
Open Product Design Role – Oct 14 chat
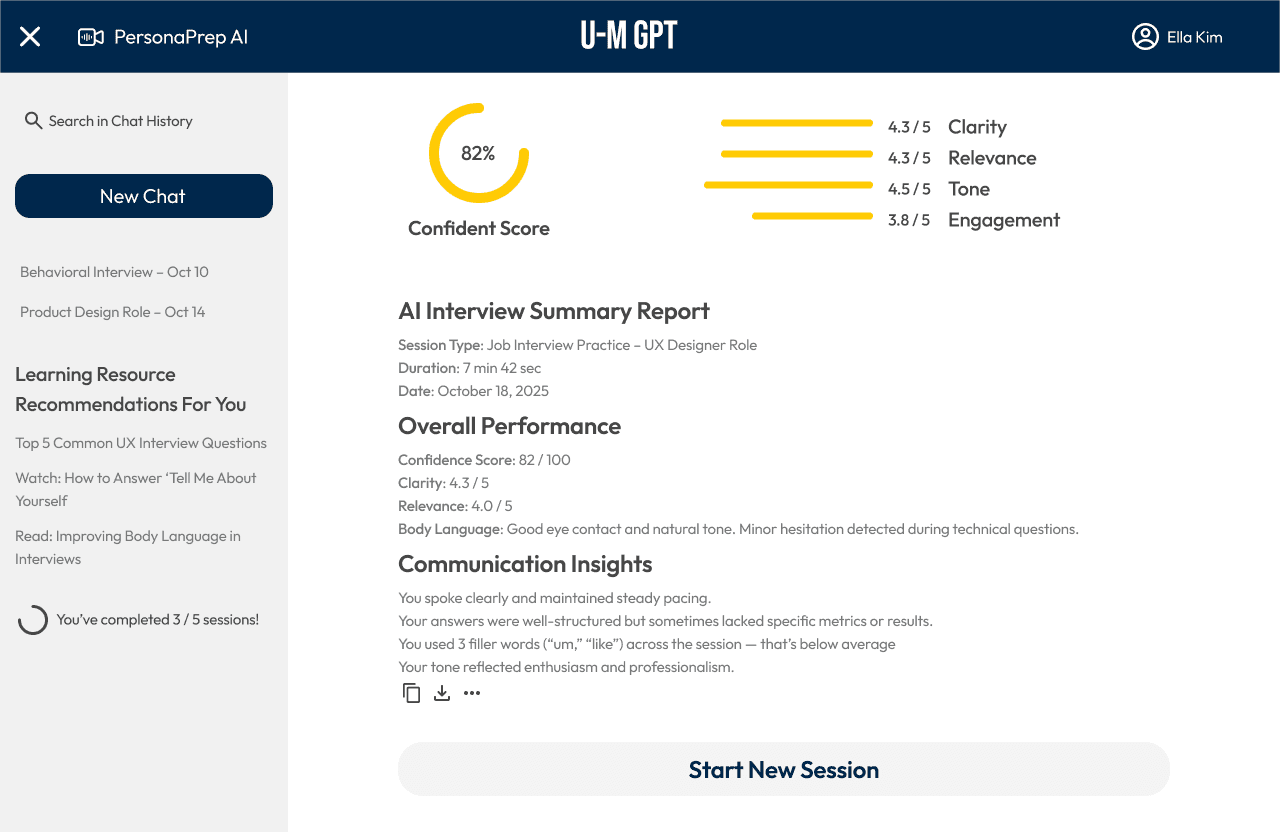pos(112,312)
